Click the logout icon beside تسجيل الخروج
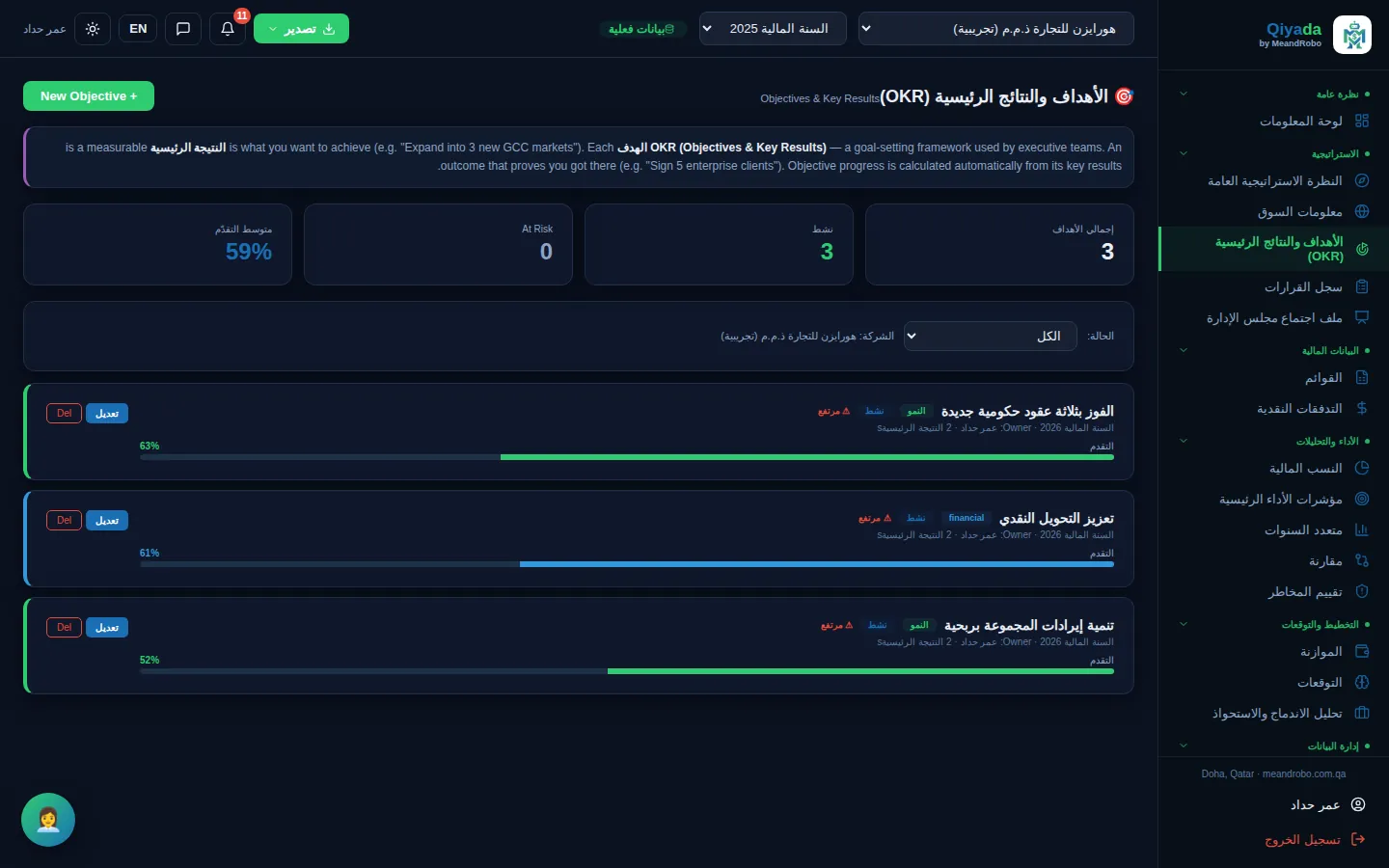Viewport: 1389px width, 868px height. pyautogui.click(x=1358, y=839)
